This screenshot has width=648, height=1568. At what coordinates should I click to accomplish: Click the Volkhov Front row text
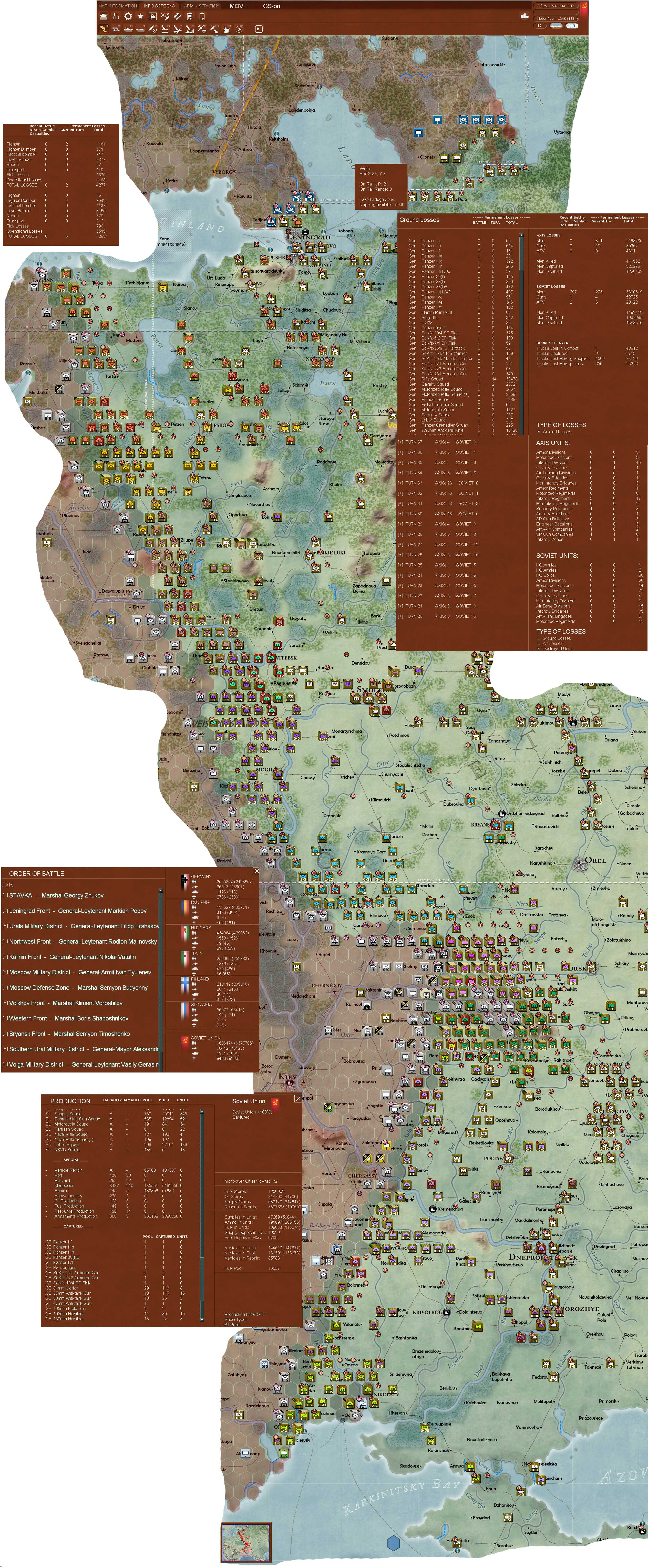(x=66, y=1003)
